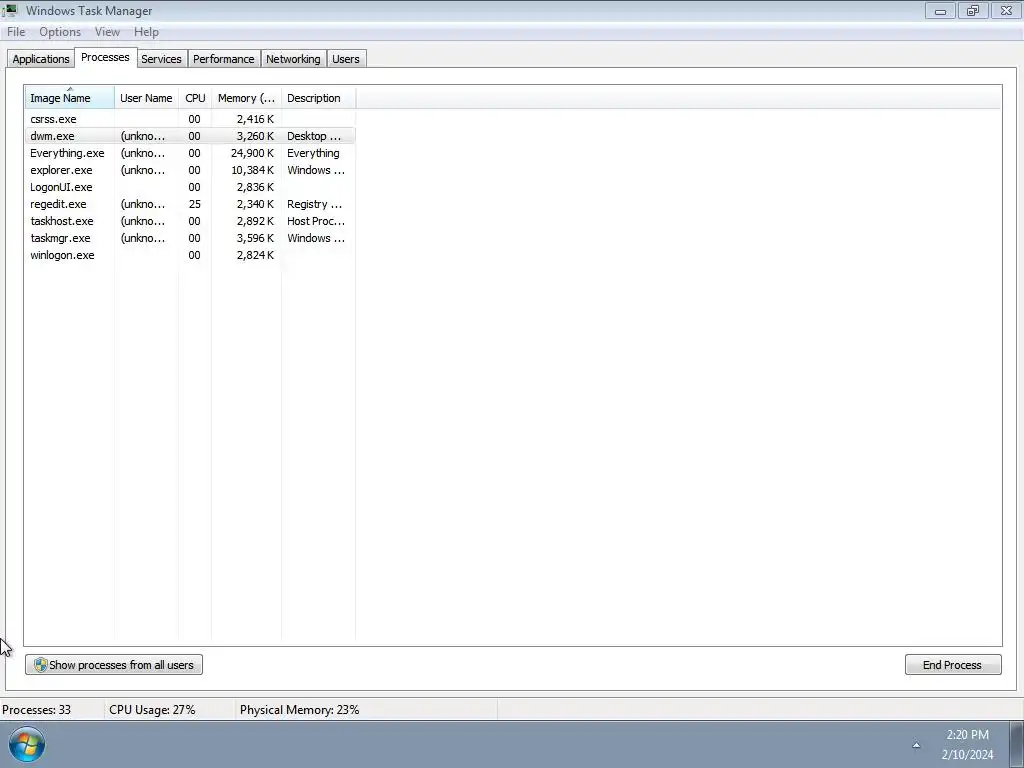Screen dimensions: 1024x768
Task: Select the dwm.exe process
Action: click(190, 136)
